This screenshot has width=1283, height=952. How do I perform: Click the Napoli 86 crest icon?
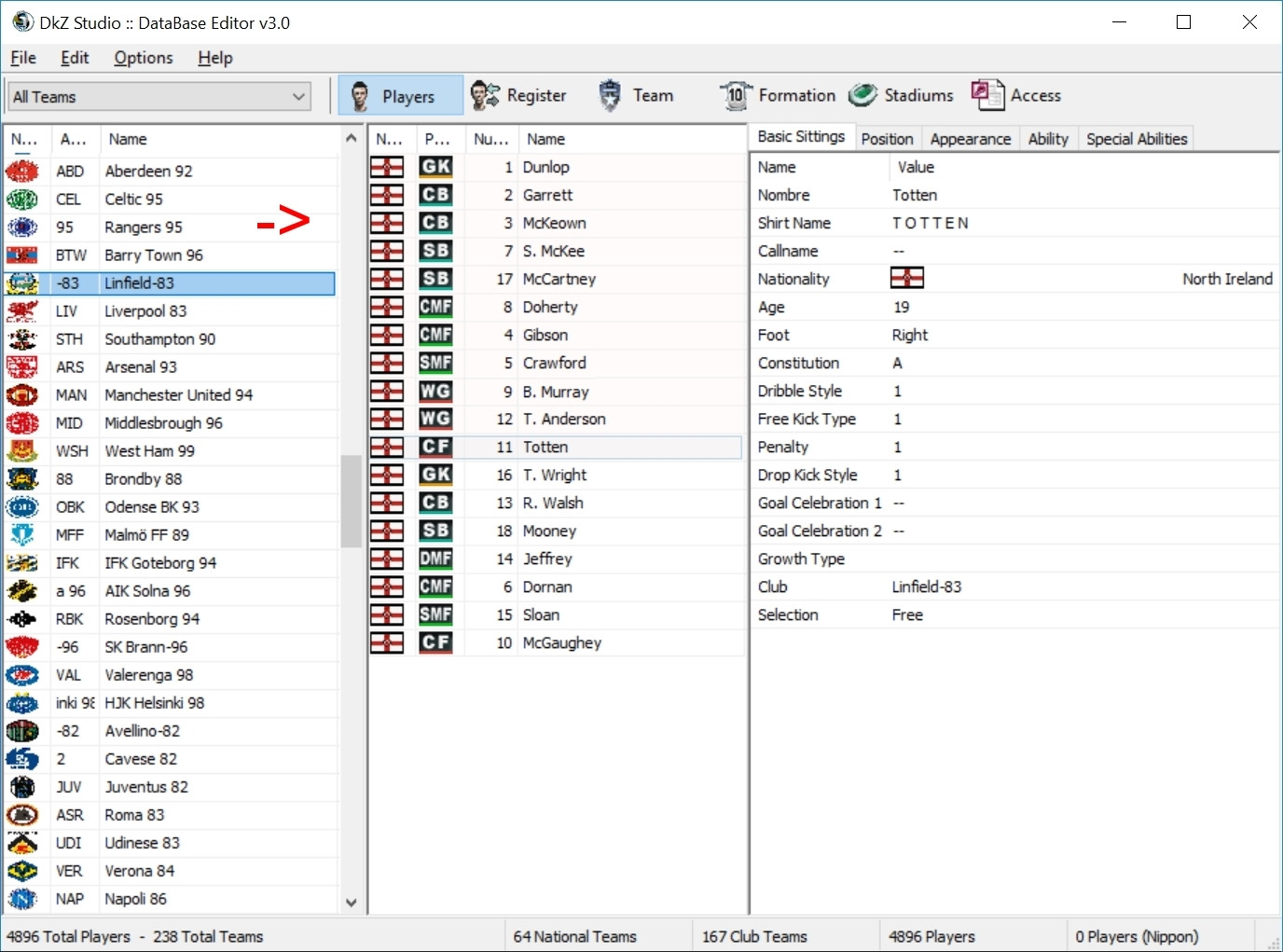pyautogui.click(x=22, y=899)
